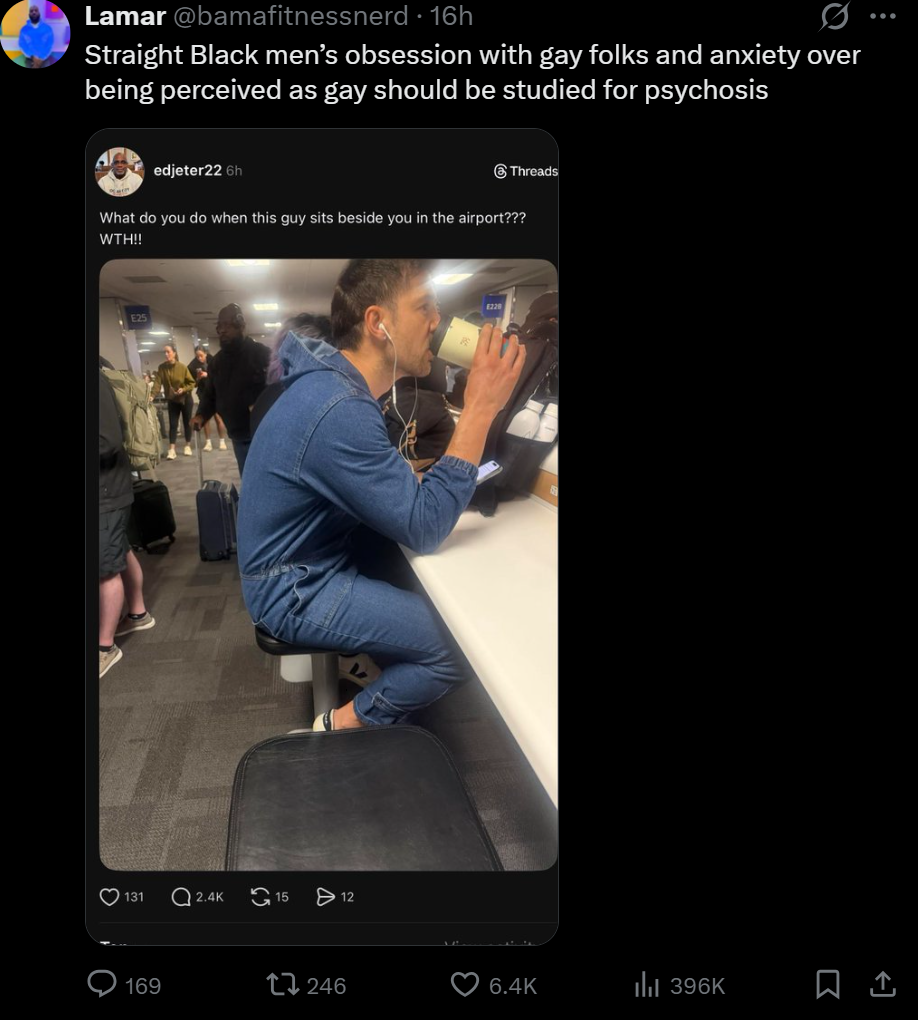Viewport: 918px width, 1020px height.
Task: Tap the 2.4K comment bubble in the Threads post
Action: [x=181, y=897]
